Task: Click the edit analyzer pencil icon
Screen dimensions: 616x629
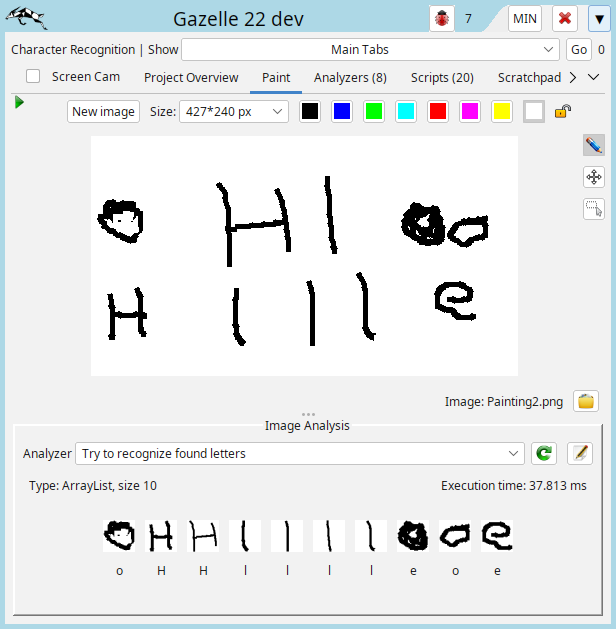Action: (x=579, y=453)
